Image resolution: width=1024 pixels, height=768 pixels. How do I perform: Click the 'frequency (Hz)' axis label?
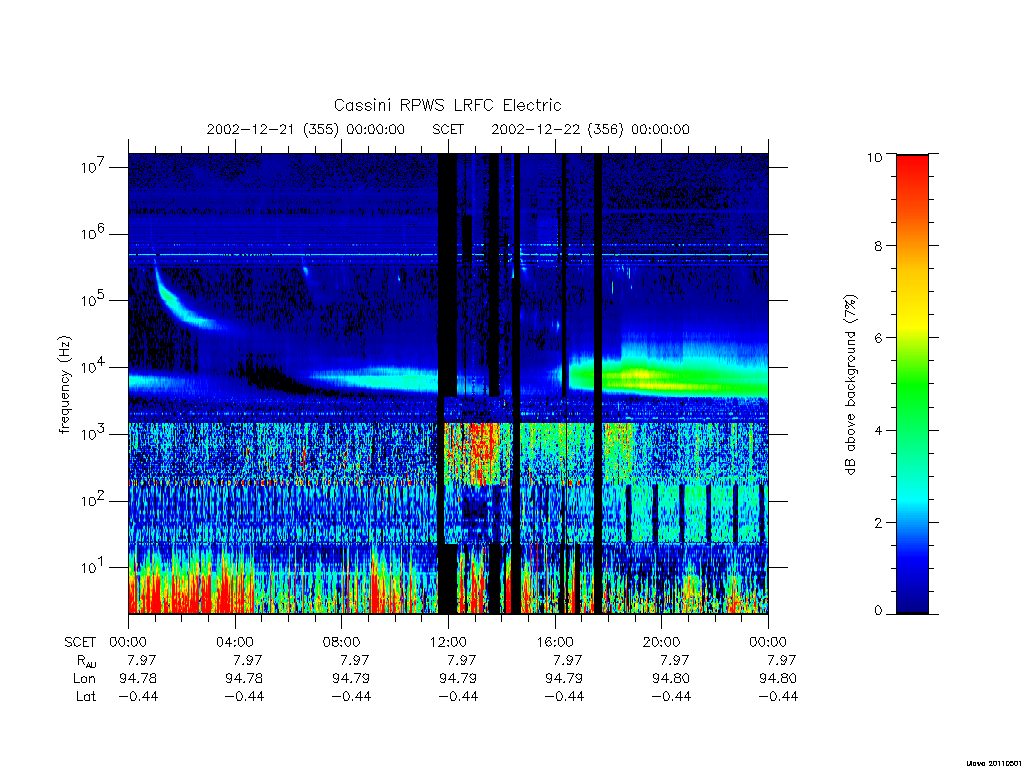[x=64, y=385]
